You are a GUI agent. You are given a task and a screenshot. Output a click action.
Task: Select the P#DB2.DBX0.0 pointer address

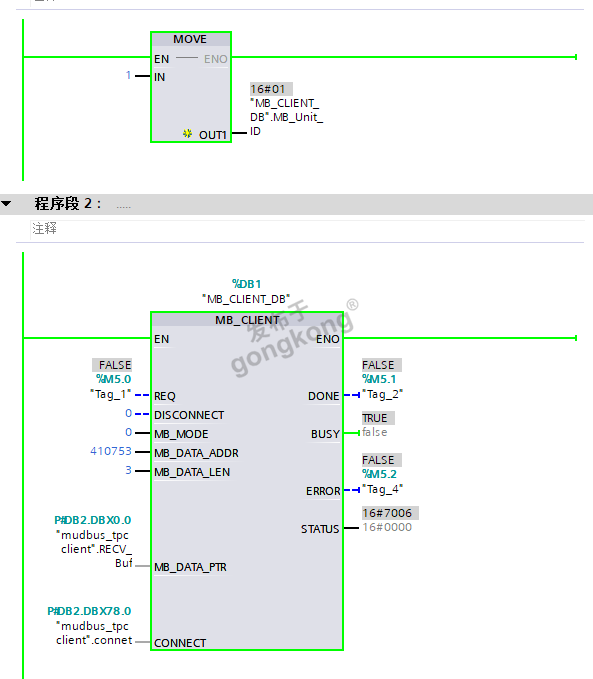click(x=93, y=520)
